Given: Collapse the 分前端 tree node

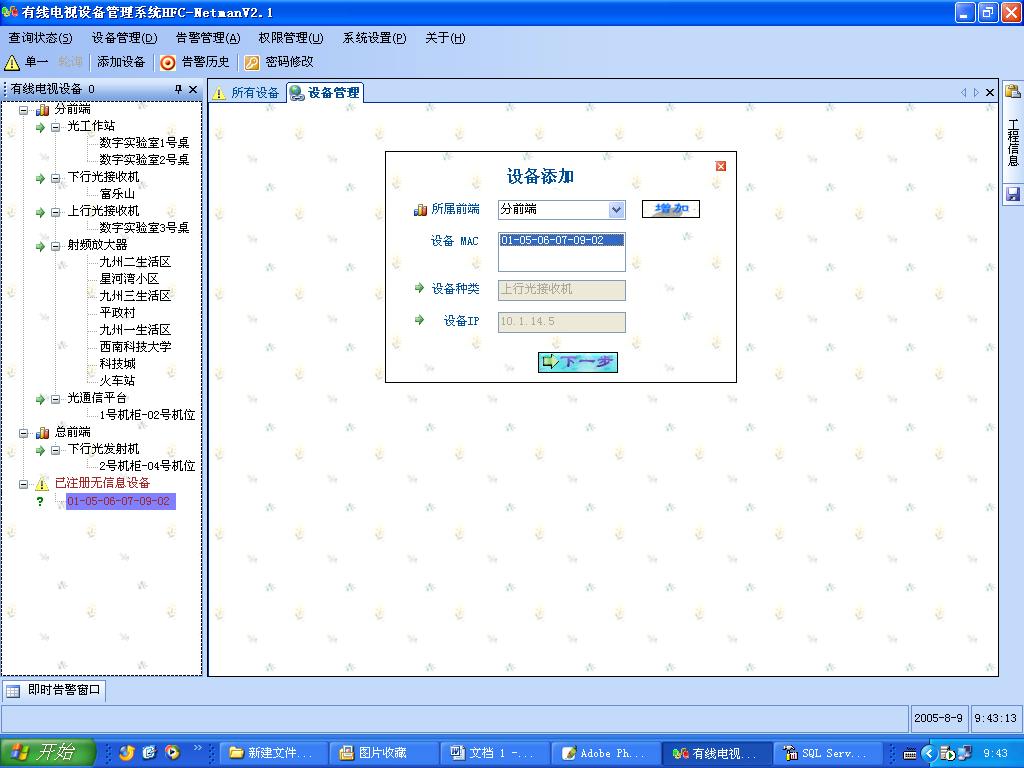Looking at the screenshot, I should [x=24, y=110].
